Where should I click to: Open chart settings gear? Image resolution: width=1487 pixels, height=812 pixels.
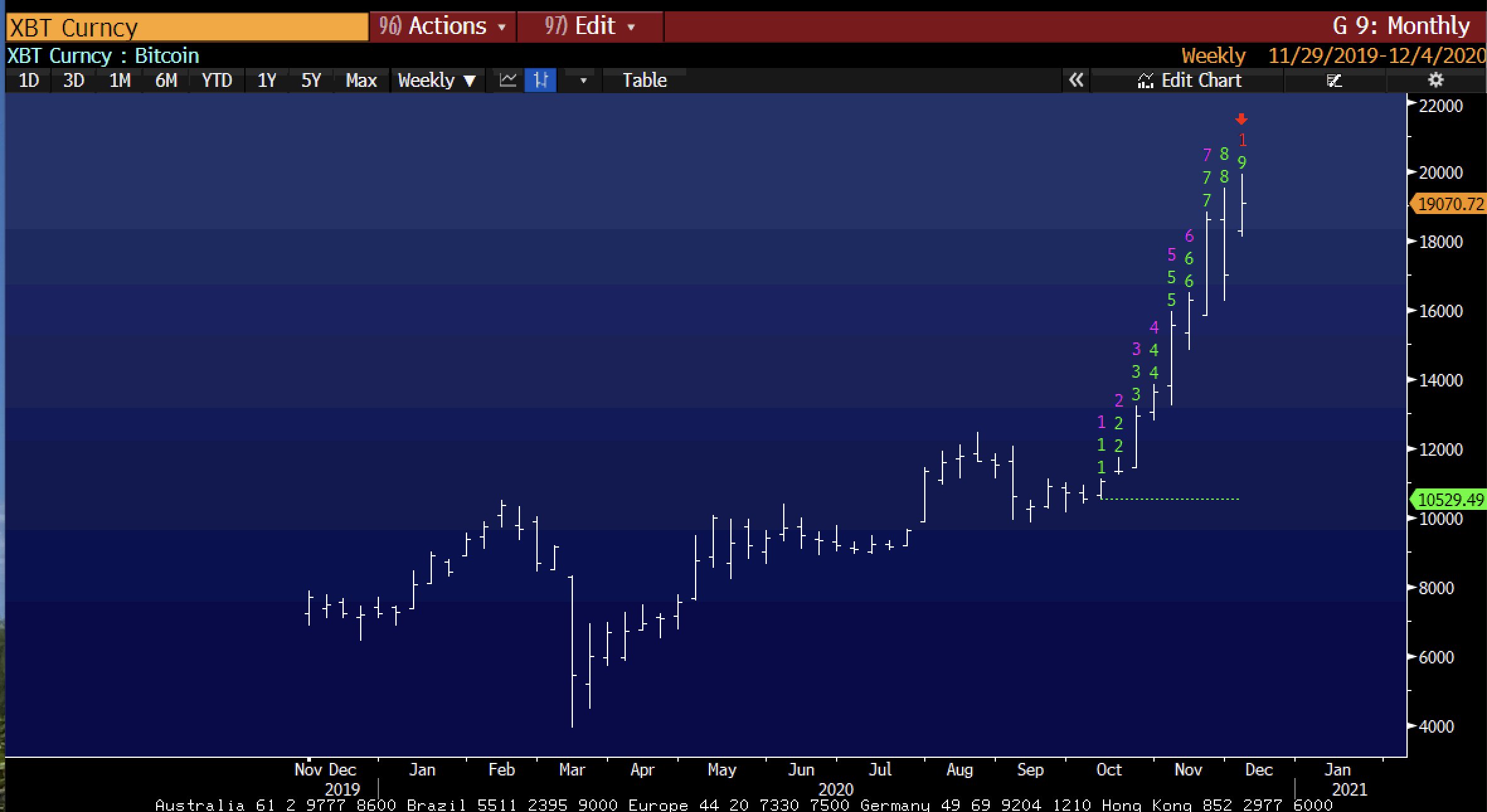[1435, 81]
